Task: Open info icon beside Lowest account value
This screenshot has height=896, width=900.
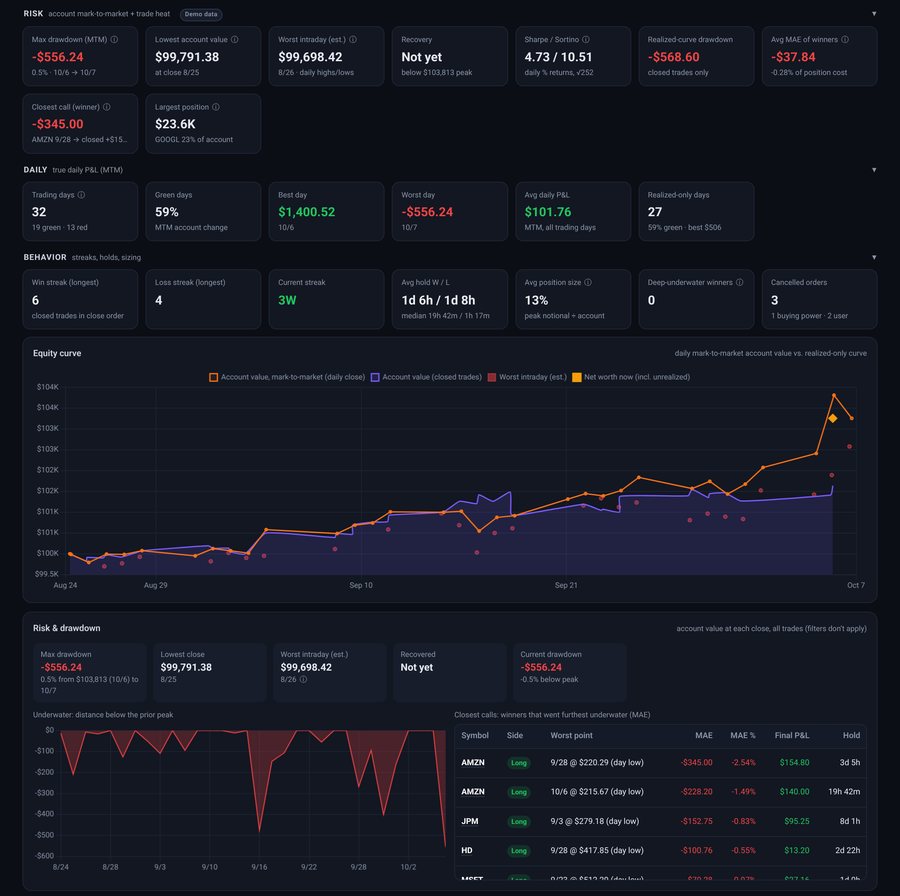Action: pyautogui.click(x=234, y=40)
